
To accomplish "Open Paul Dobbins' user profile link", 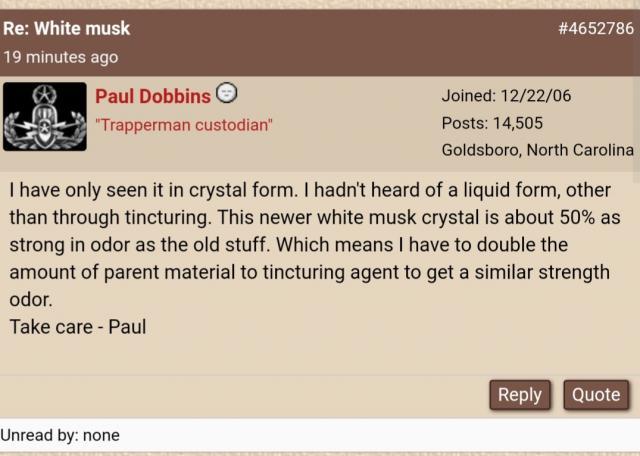I will 153,96.
